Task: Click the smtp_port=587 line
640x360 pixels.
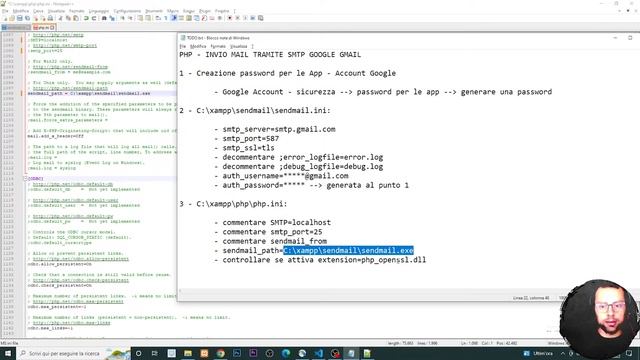Action: [251, 139]
